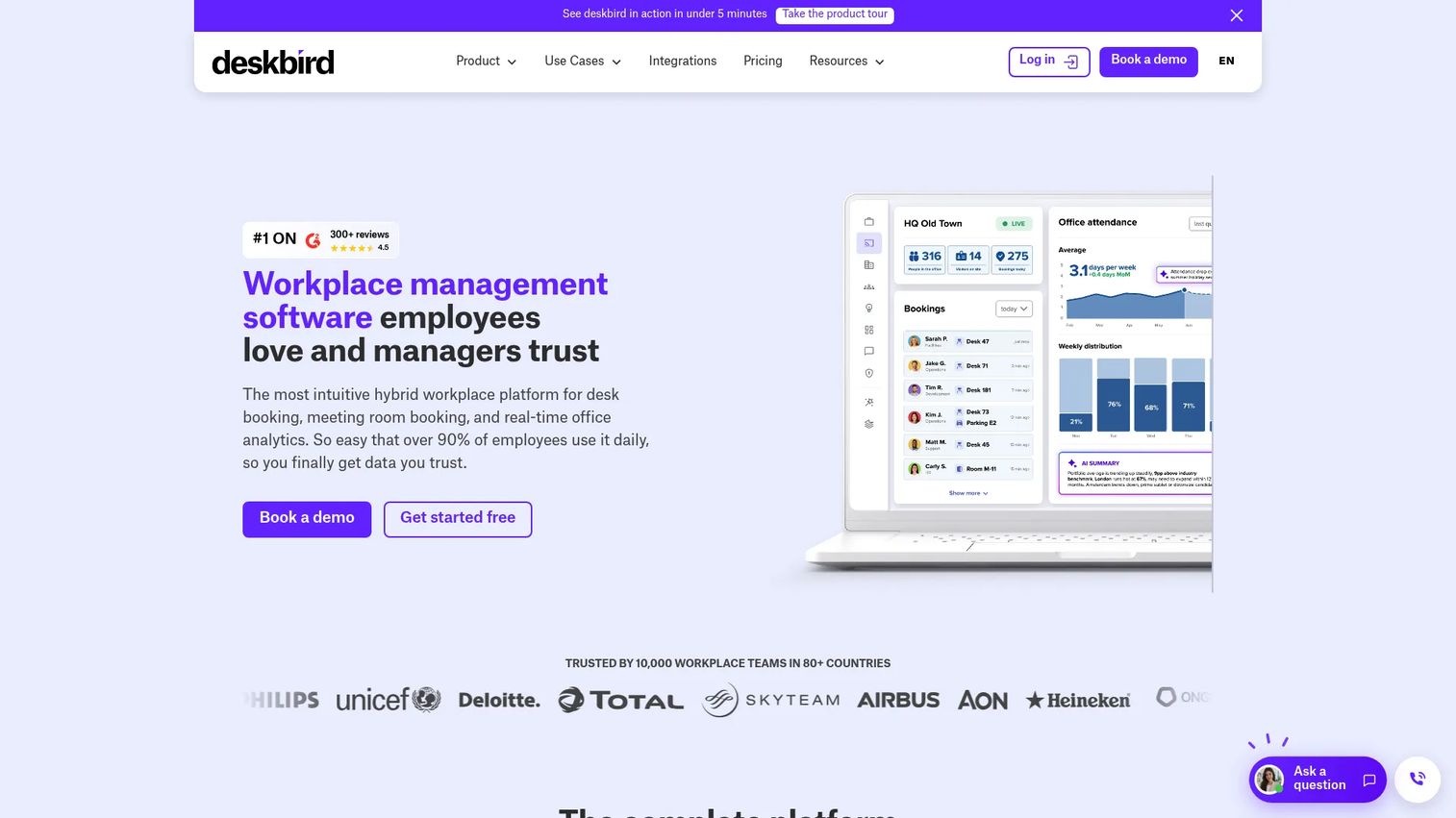1456x818 pixels.
Task: Click the location check icon next to 275
Action: point(1000,257)
